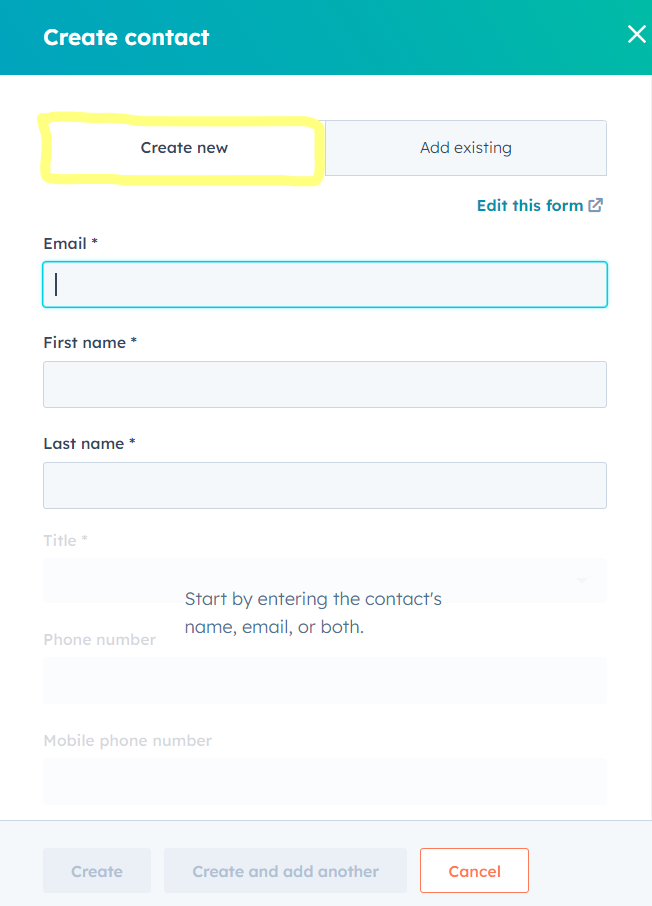Click the Create contact header title
The width and height of the screenshot is (652, 906).
(126, 38)
